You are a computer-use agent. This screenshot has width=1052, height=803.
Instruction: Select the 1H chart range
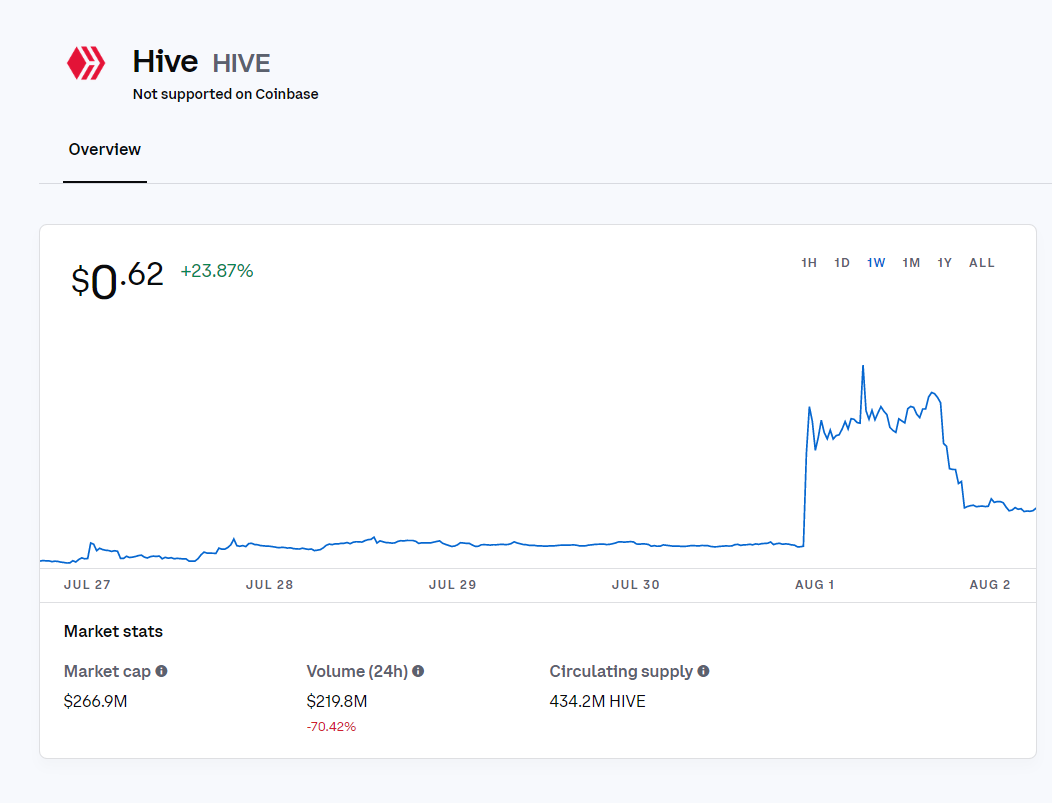point(809,263)
